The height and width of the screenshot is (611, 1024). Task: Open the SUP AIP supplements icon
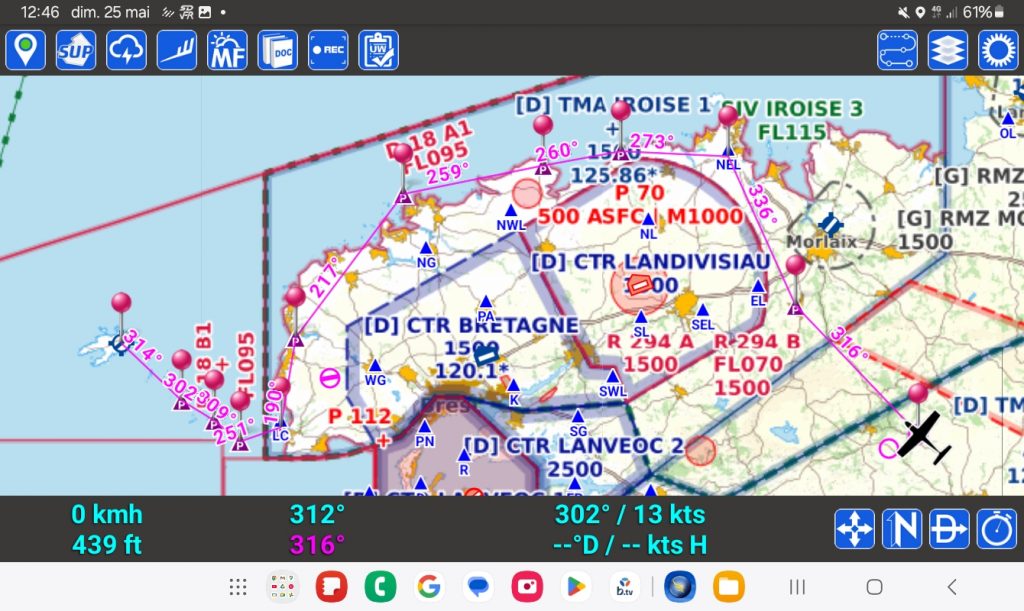(76, 50)
